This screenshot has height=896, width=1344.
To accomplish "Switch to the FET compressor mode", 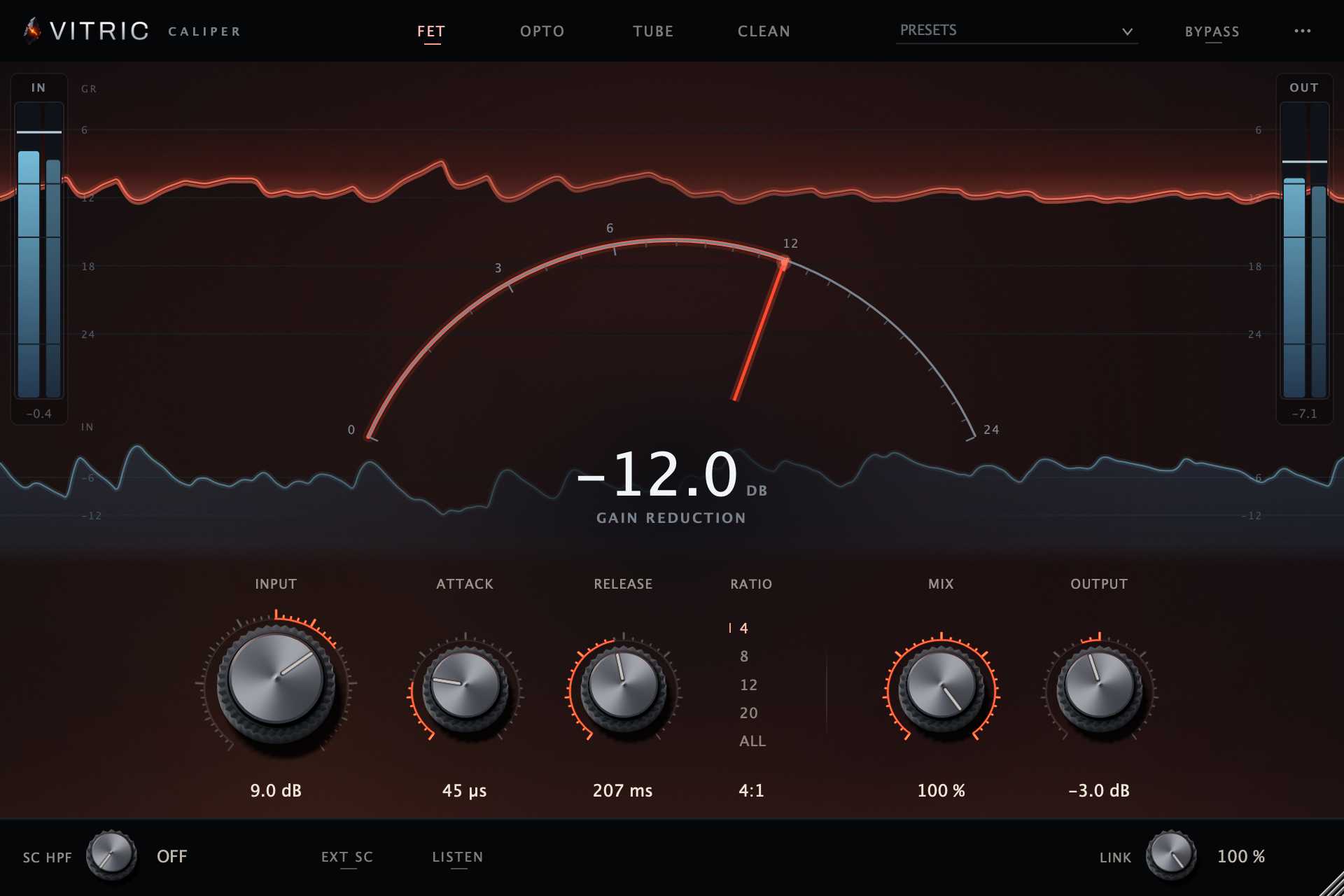I will 431,31.
